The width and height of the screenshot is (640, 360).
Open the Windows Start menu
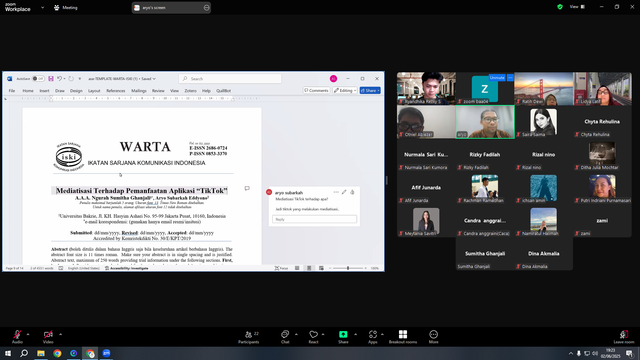pos(7,353)
